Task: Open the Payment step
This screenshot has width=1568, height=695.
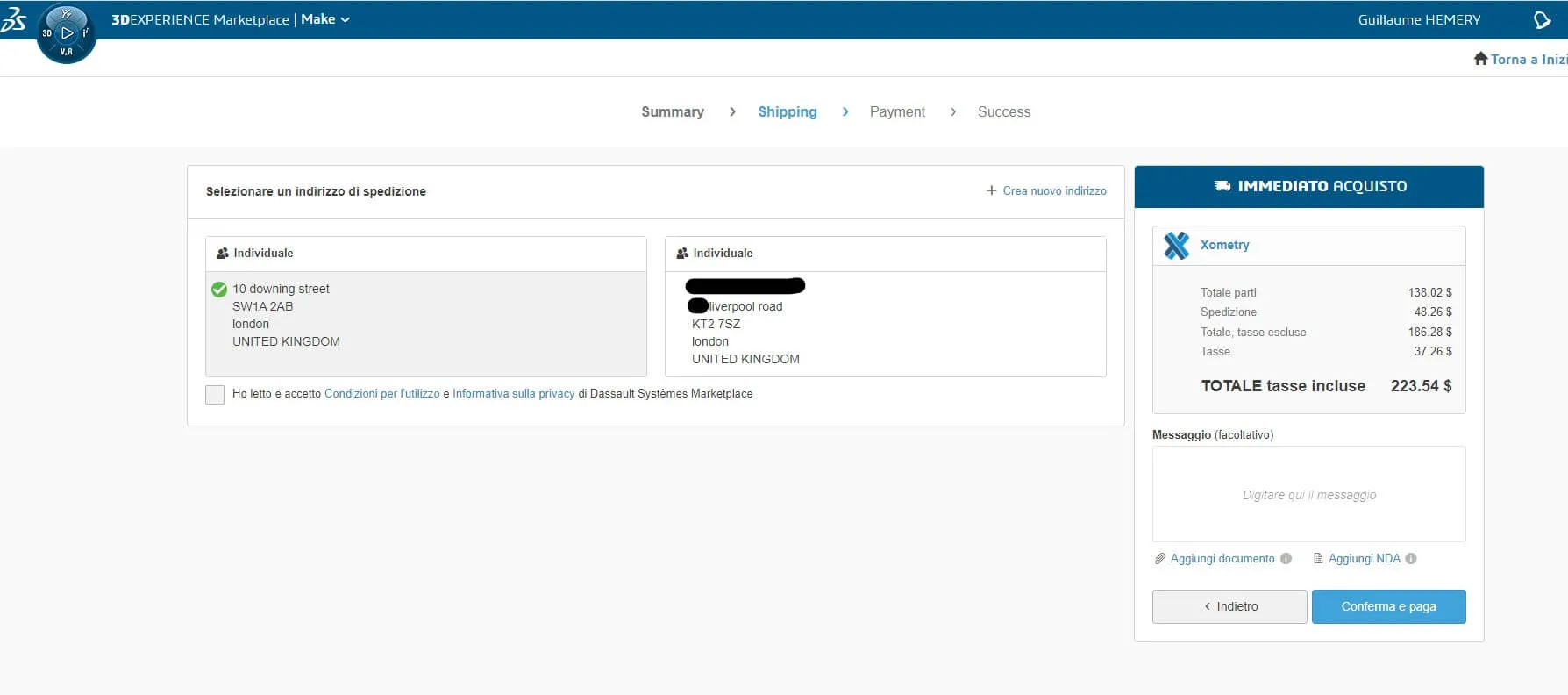Action: (x=896, y=112)
